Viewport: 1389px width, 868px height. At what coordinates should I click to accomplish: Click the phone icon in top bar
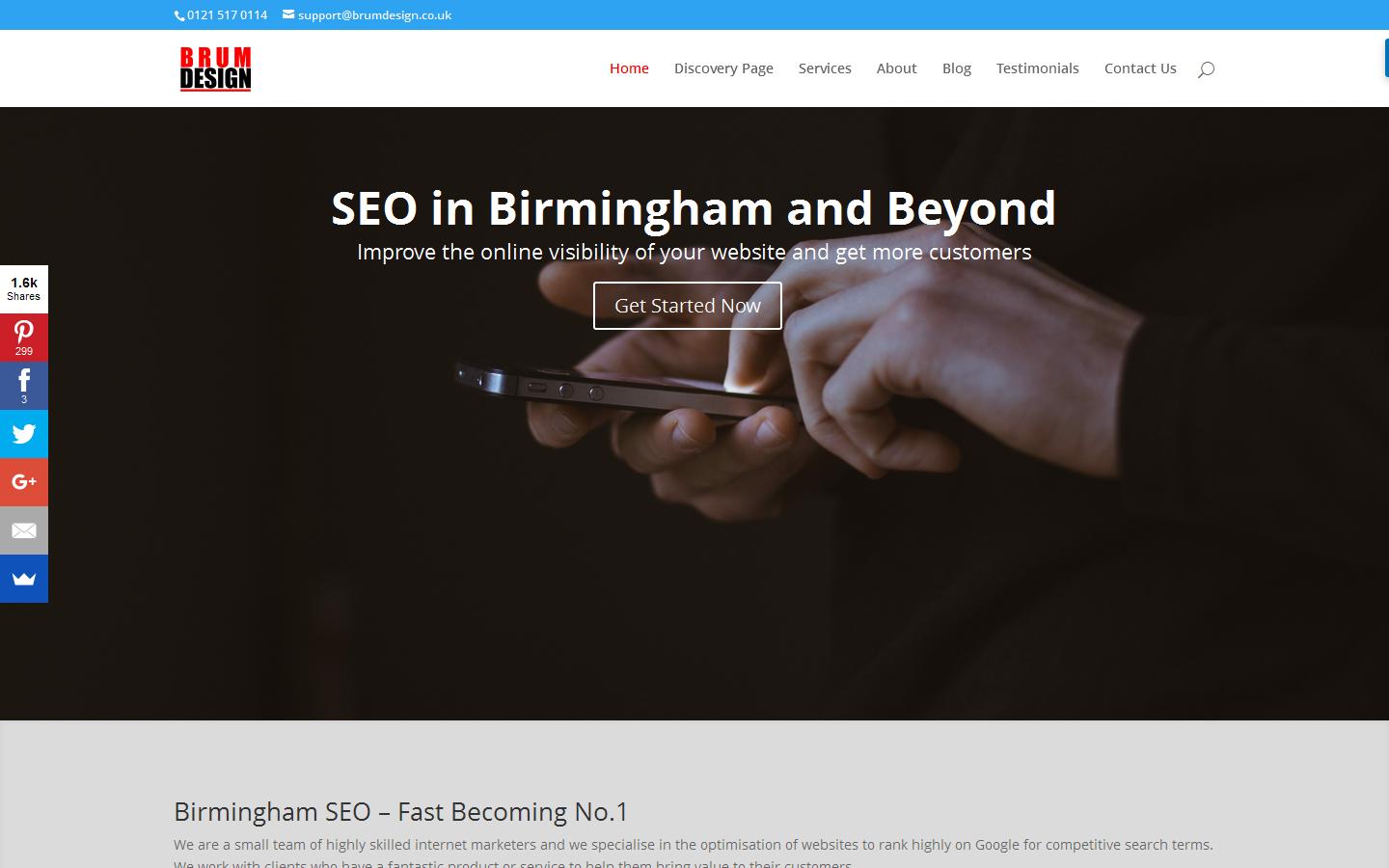(x=180, y=15)
